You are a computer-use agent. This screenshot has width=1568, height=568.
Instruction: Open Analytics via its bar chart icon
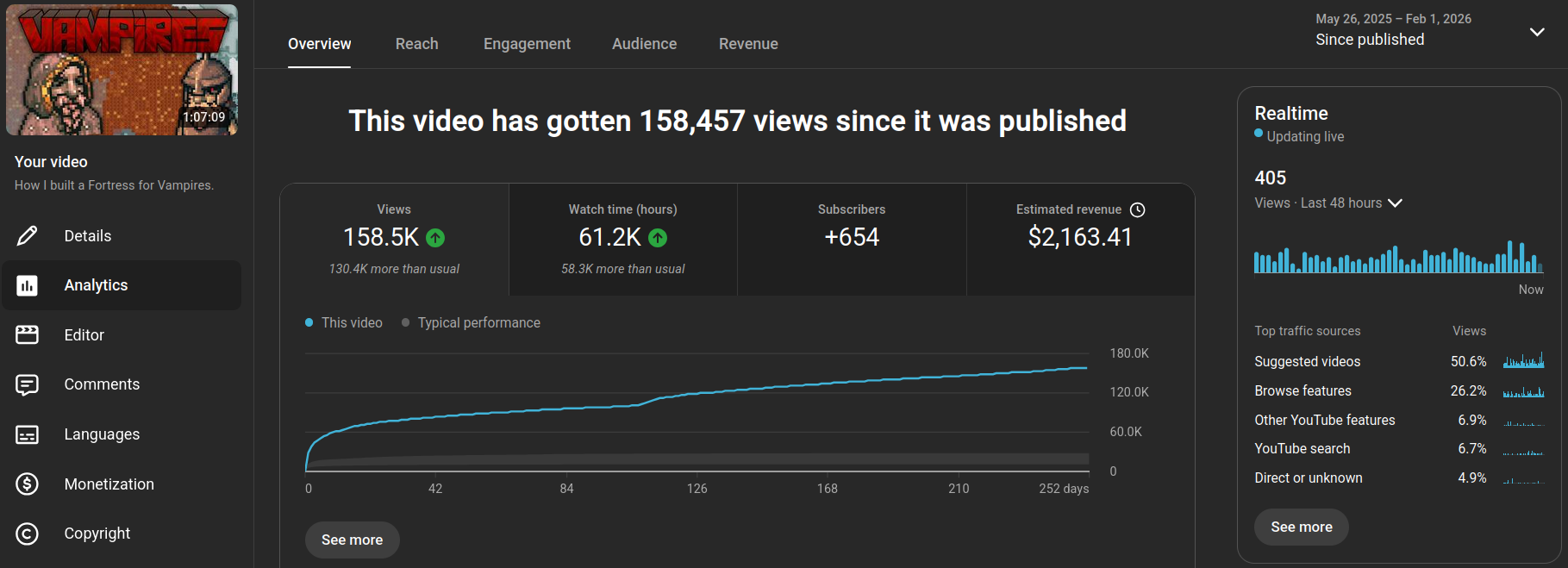(28, 285)
